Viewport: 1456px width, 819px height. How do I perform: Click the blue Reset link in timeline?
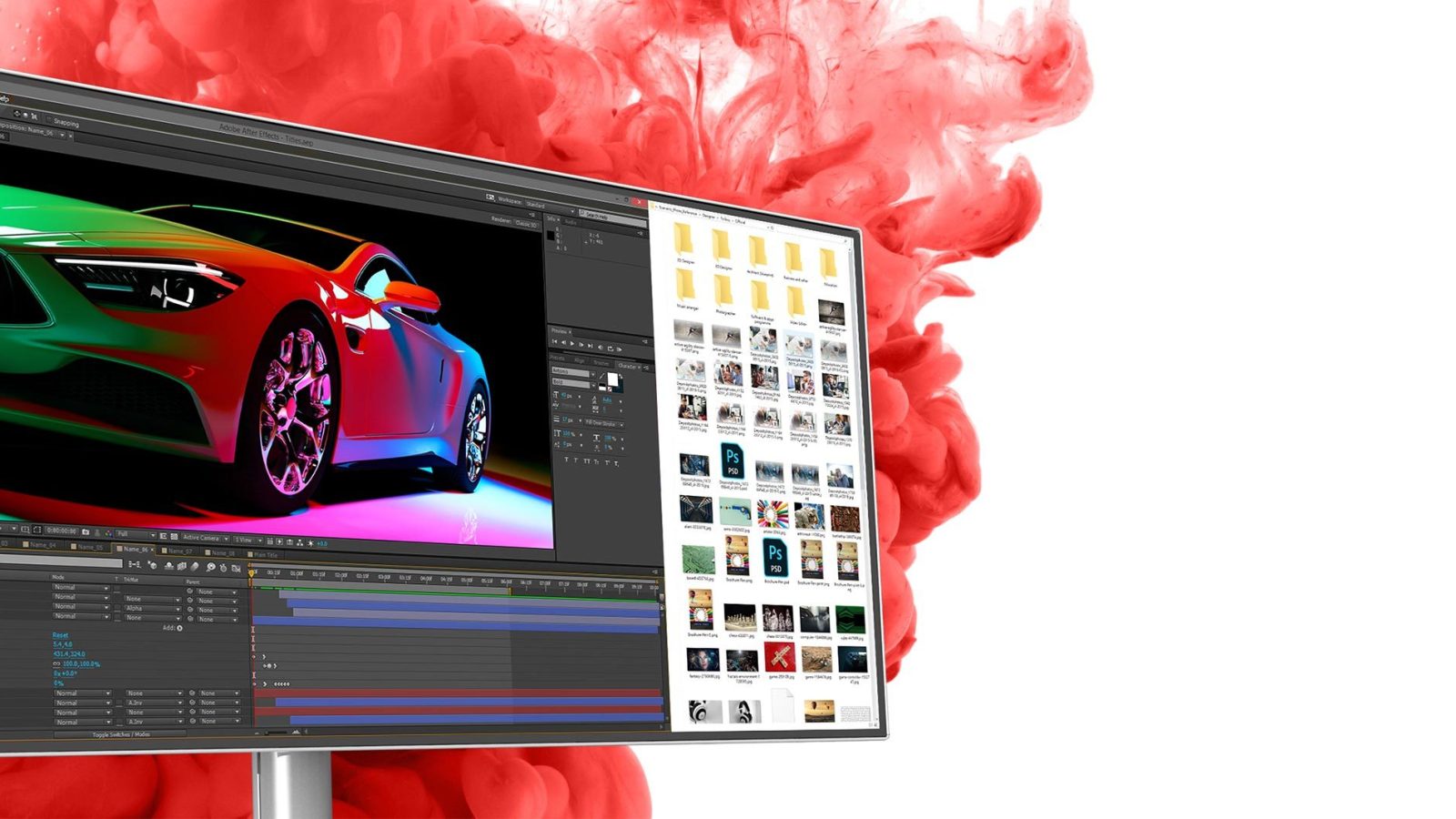tap(60, 635)
